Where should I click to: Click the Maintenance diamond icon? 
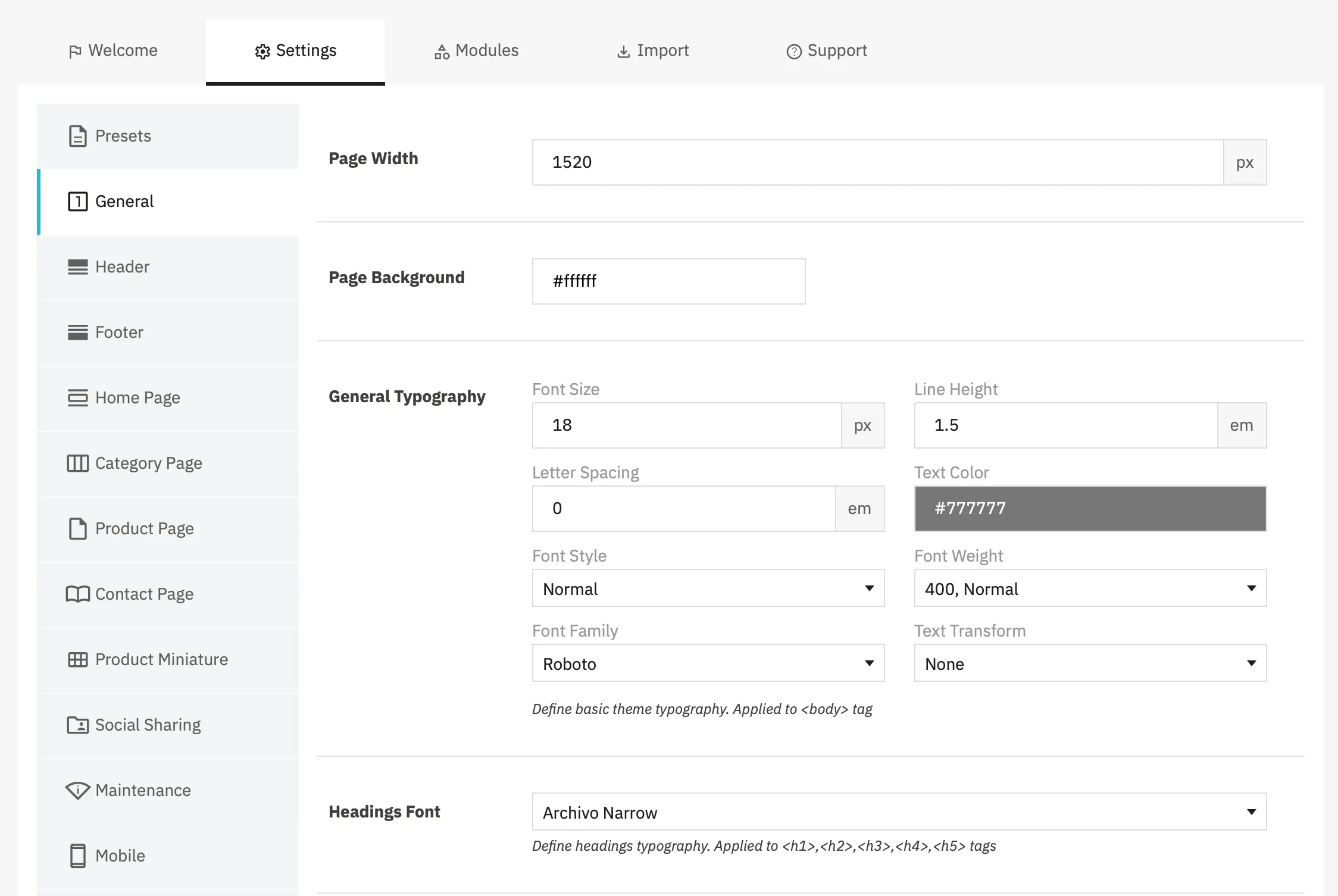tap(78, 791)
